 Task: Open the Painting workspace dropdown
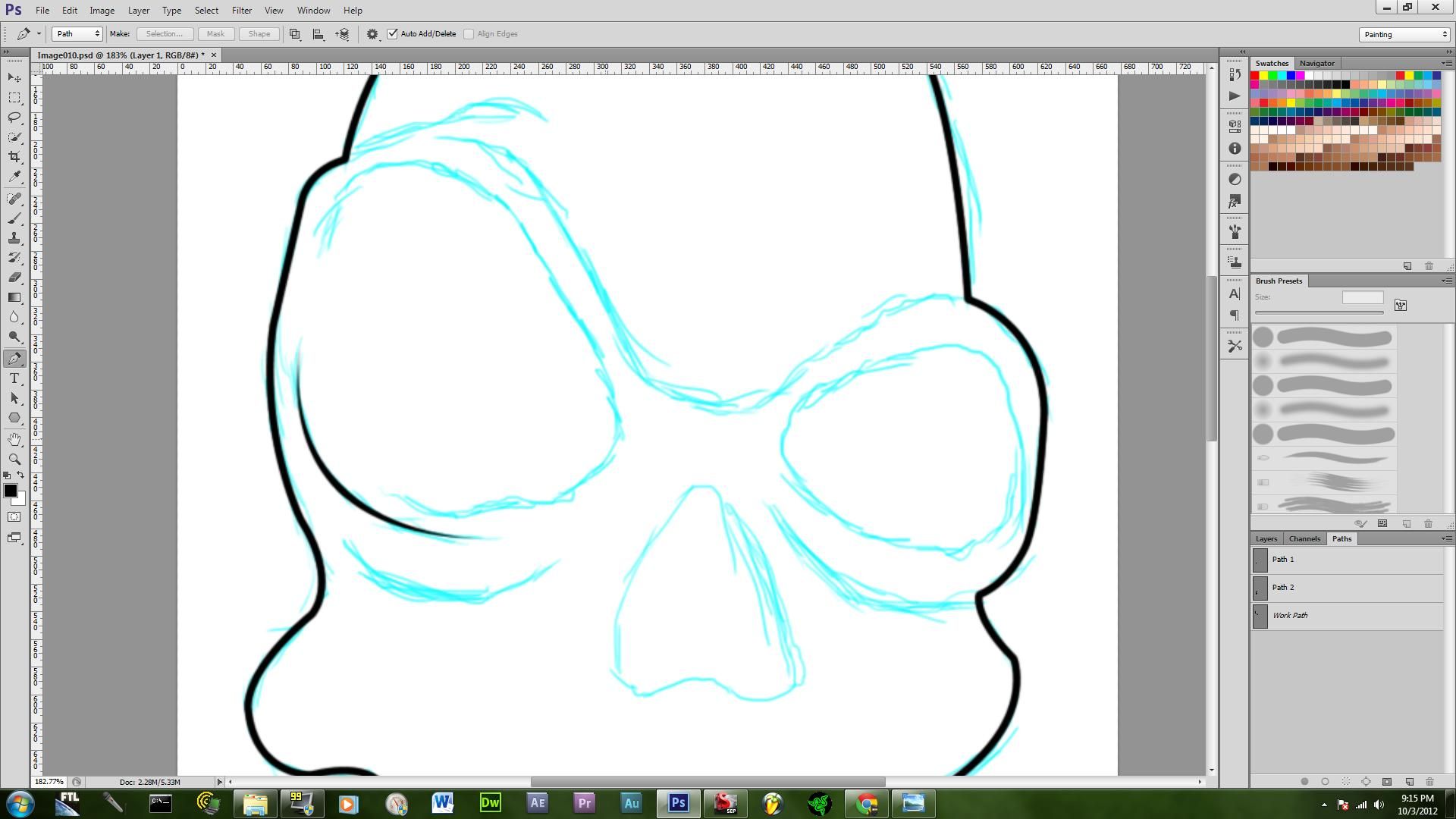click(1404, 35)
